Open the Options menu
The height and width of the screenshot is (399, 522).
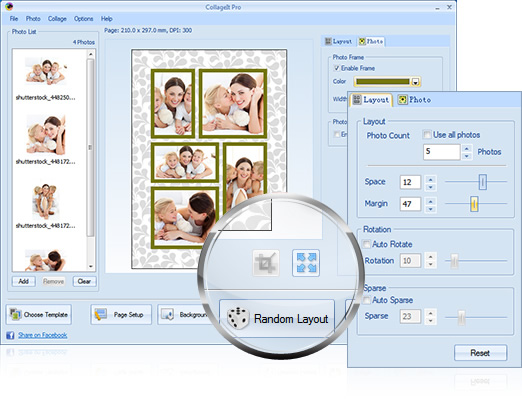coord(83,19)
